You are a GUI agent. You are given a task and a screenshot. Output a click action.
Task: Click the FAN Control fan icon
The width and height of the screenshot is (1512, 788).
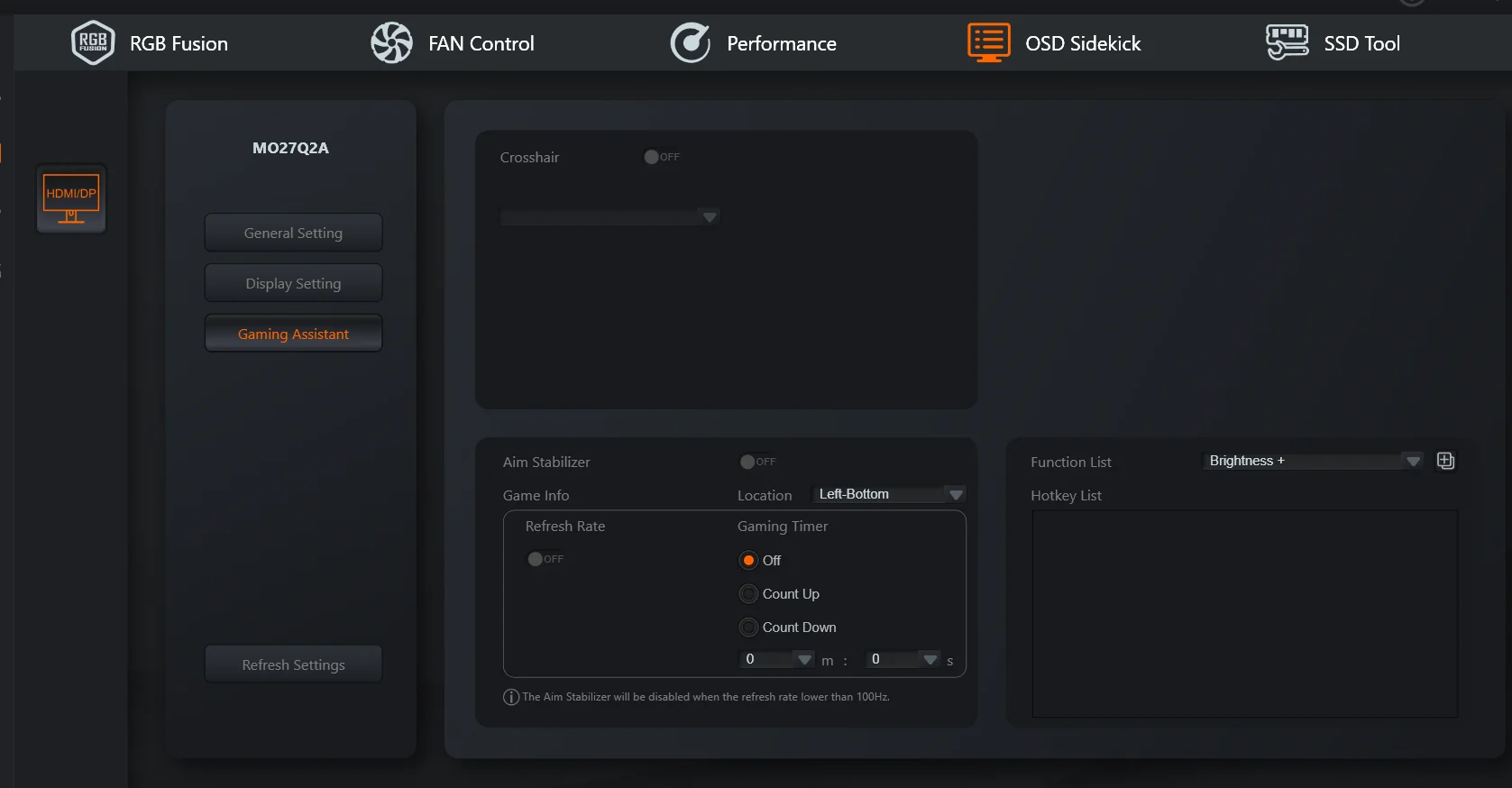pos(391,42)
